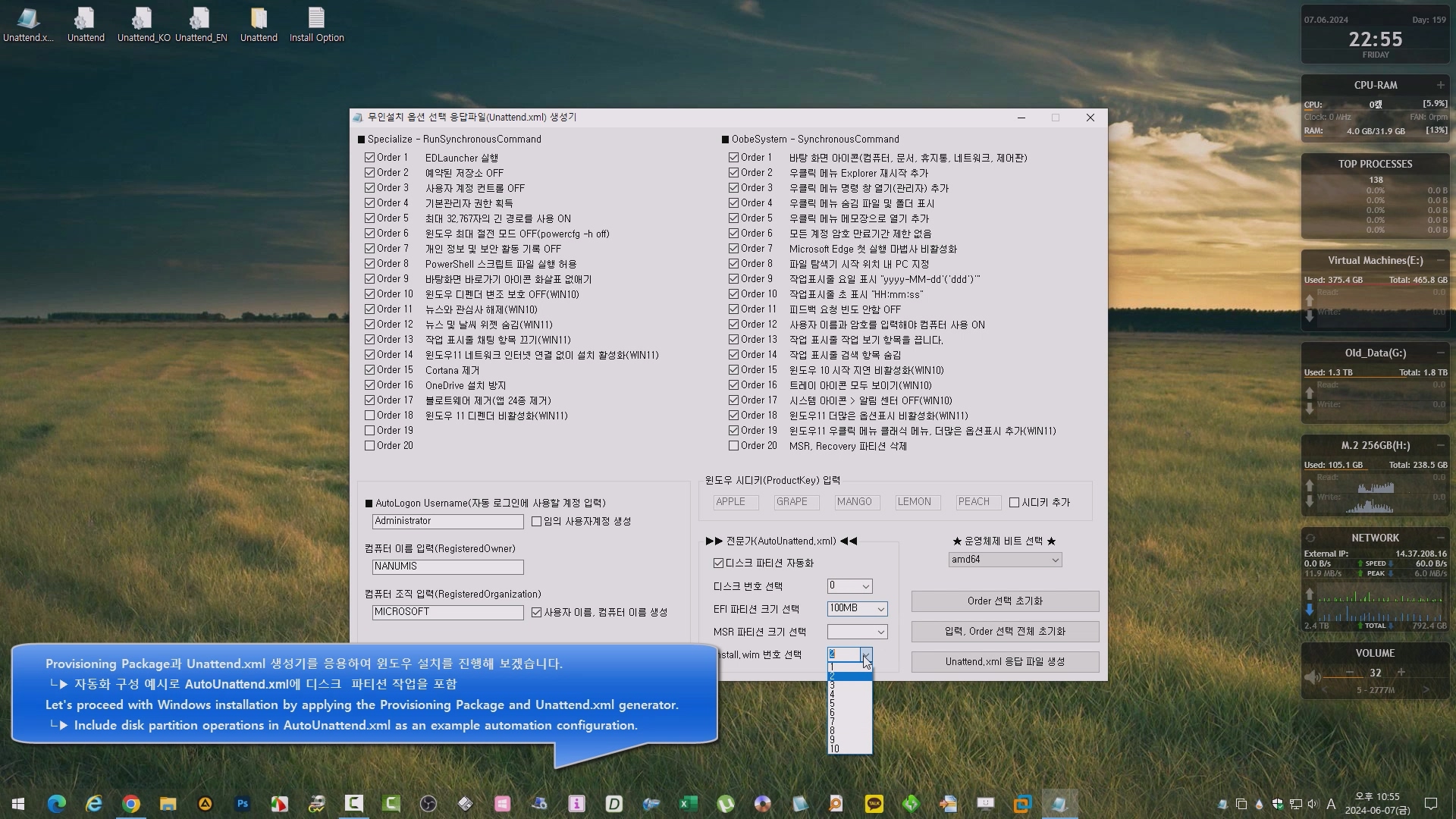Check Specialize Order 19 empty checkbox
This screenshot has width=1456, height=819.
click(370, 431)
